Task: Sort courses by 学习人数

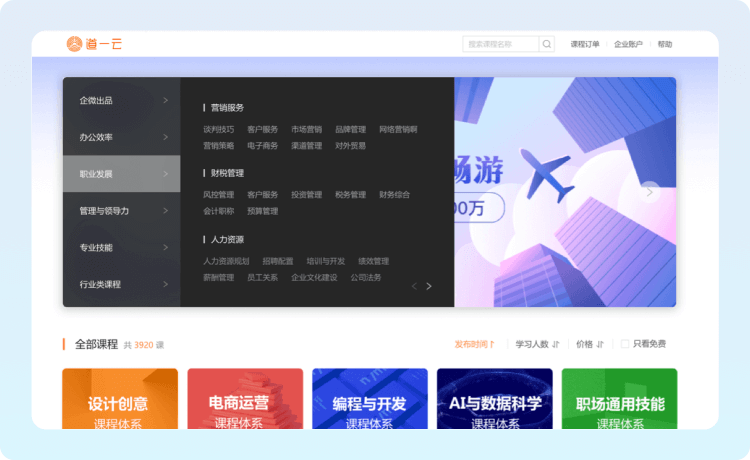Action: click(x=537, y=344)
